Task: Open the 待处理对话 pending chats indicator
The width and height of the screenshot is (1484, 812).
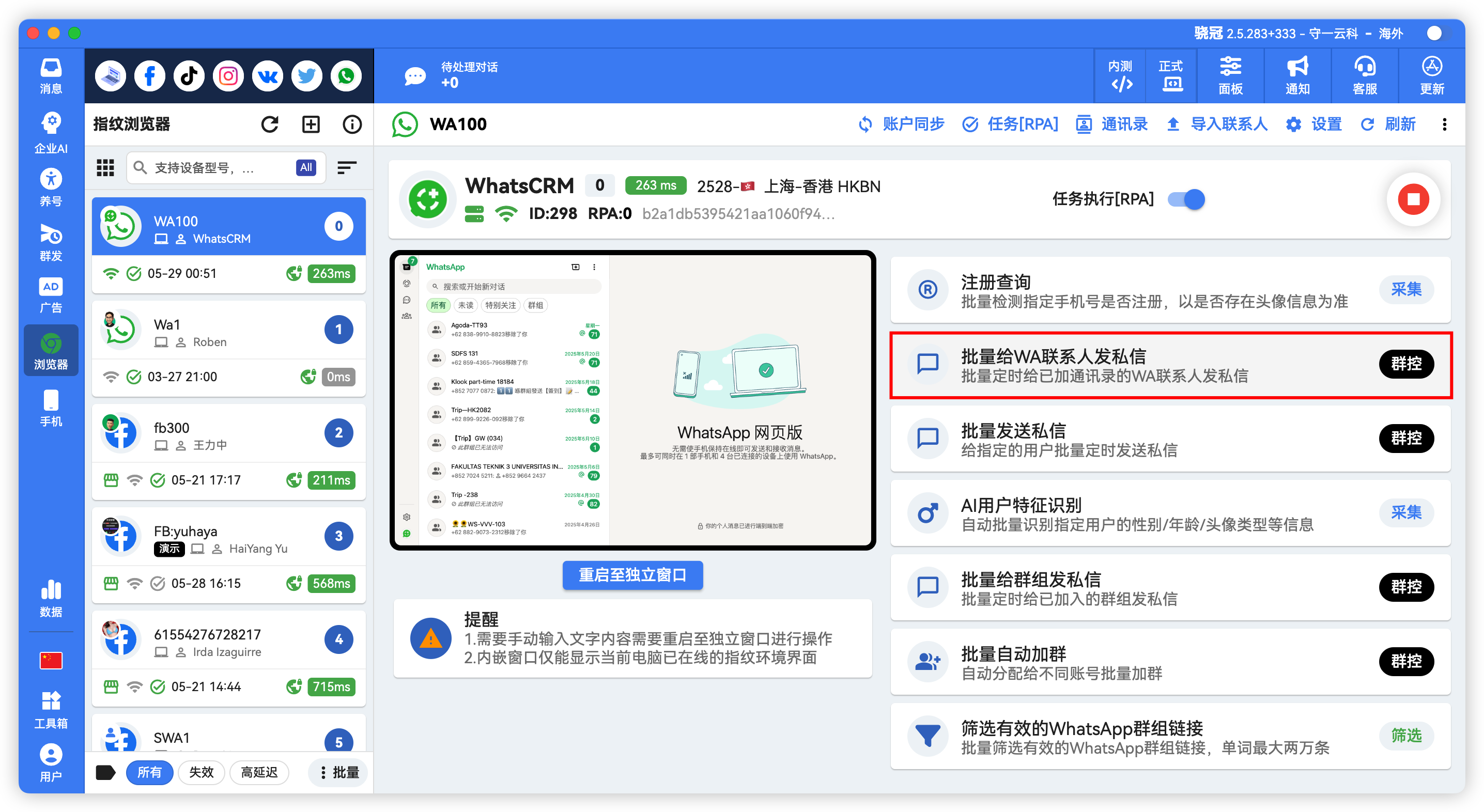Action: [451, 75]
